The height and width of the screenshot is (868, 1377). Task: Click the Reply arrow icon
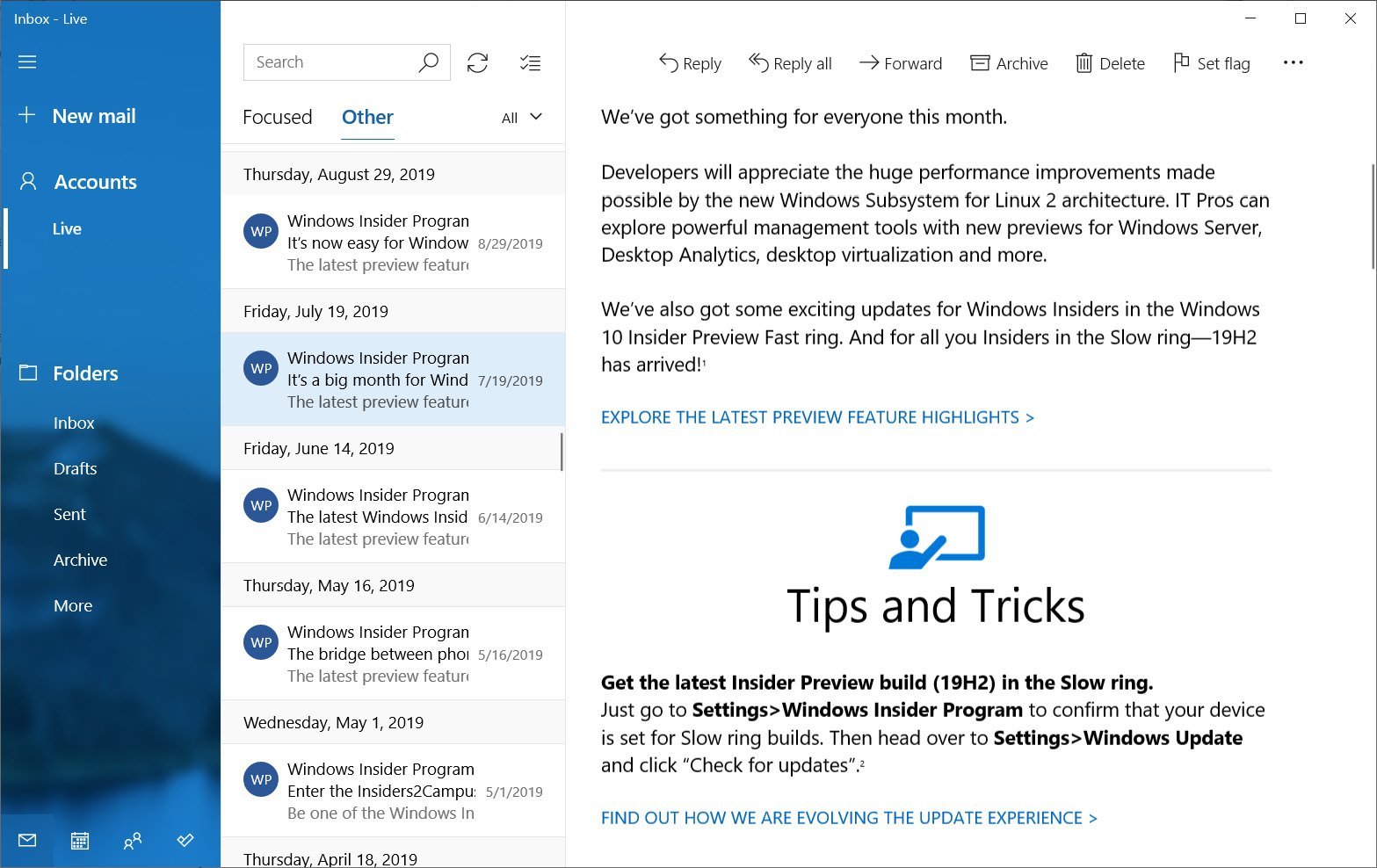pos(668,63)
